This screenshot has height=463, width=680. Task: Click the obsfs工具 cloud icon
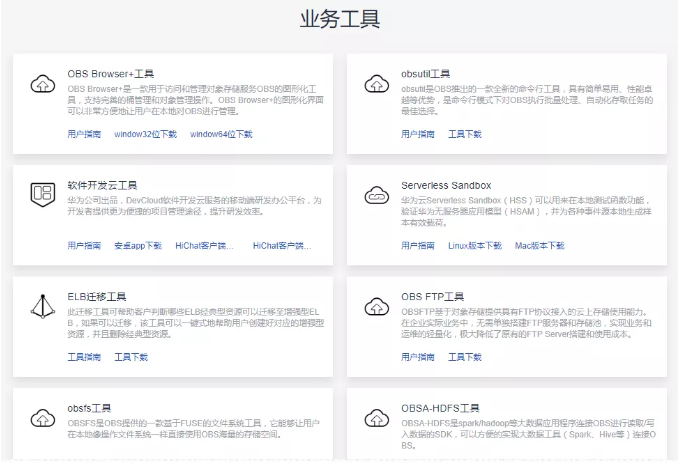42,418
